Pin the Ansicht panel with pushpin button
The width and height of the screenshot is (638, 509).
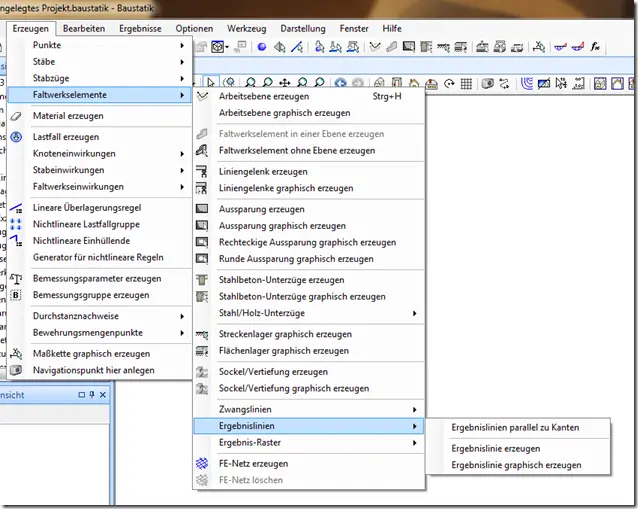click(92, 395)
